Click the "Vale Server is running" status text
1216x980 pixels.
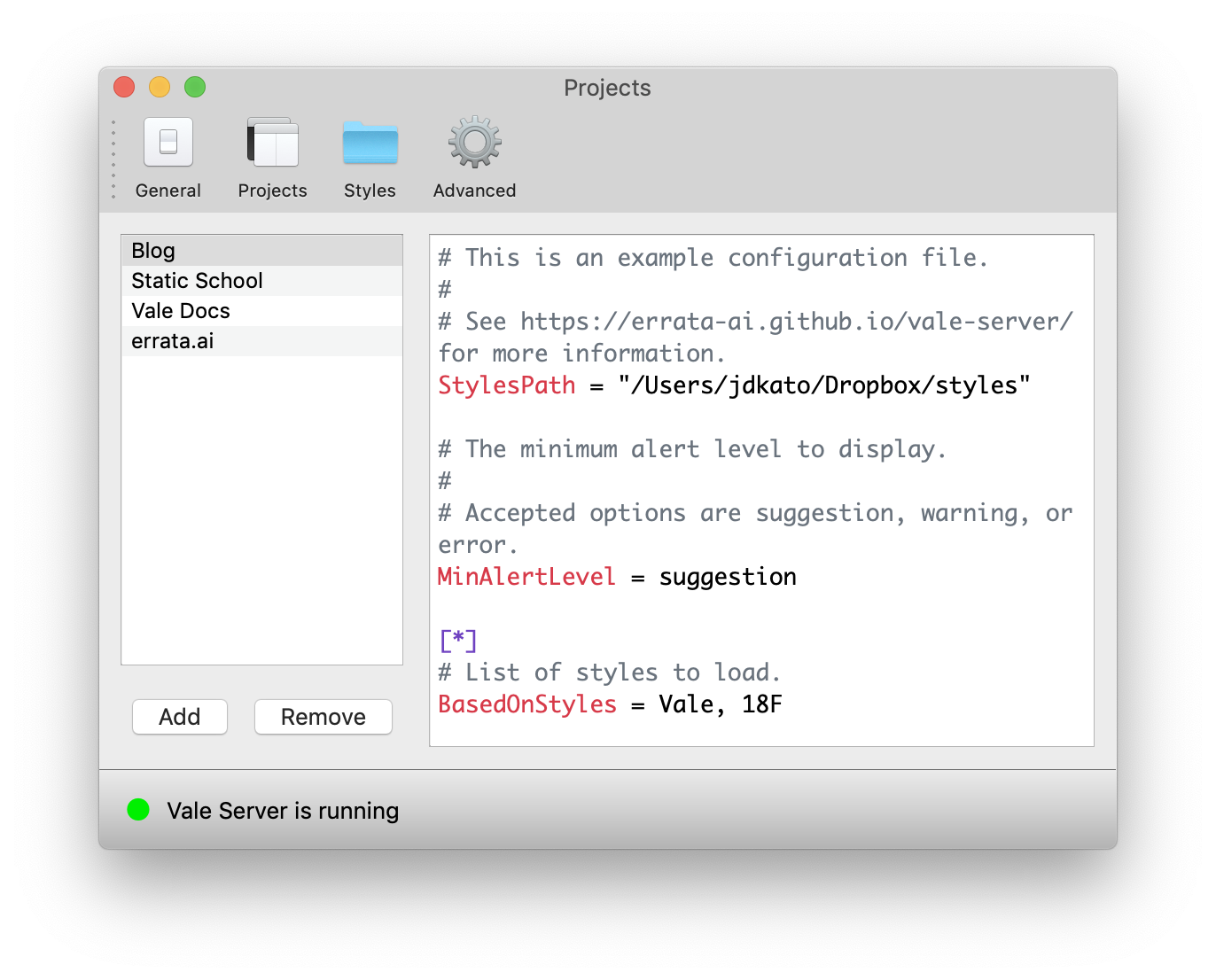(x=283, y=811)
